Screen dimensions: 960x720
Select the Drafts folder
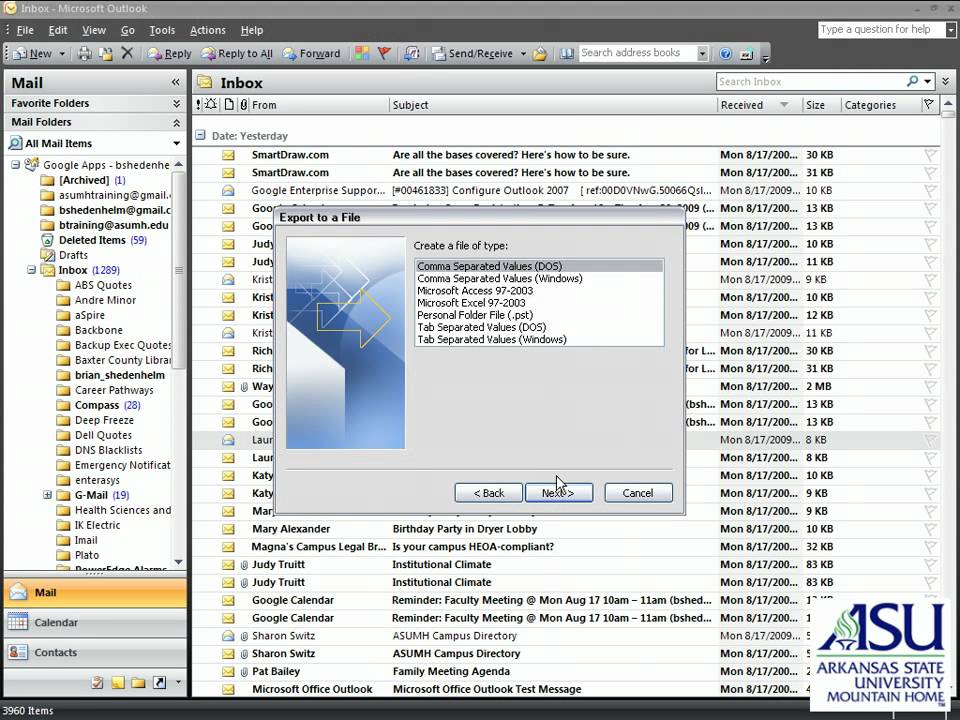pos(64,255)
